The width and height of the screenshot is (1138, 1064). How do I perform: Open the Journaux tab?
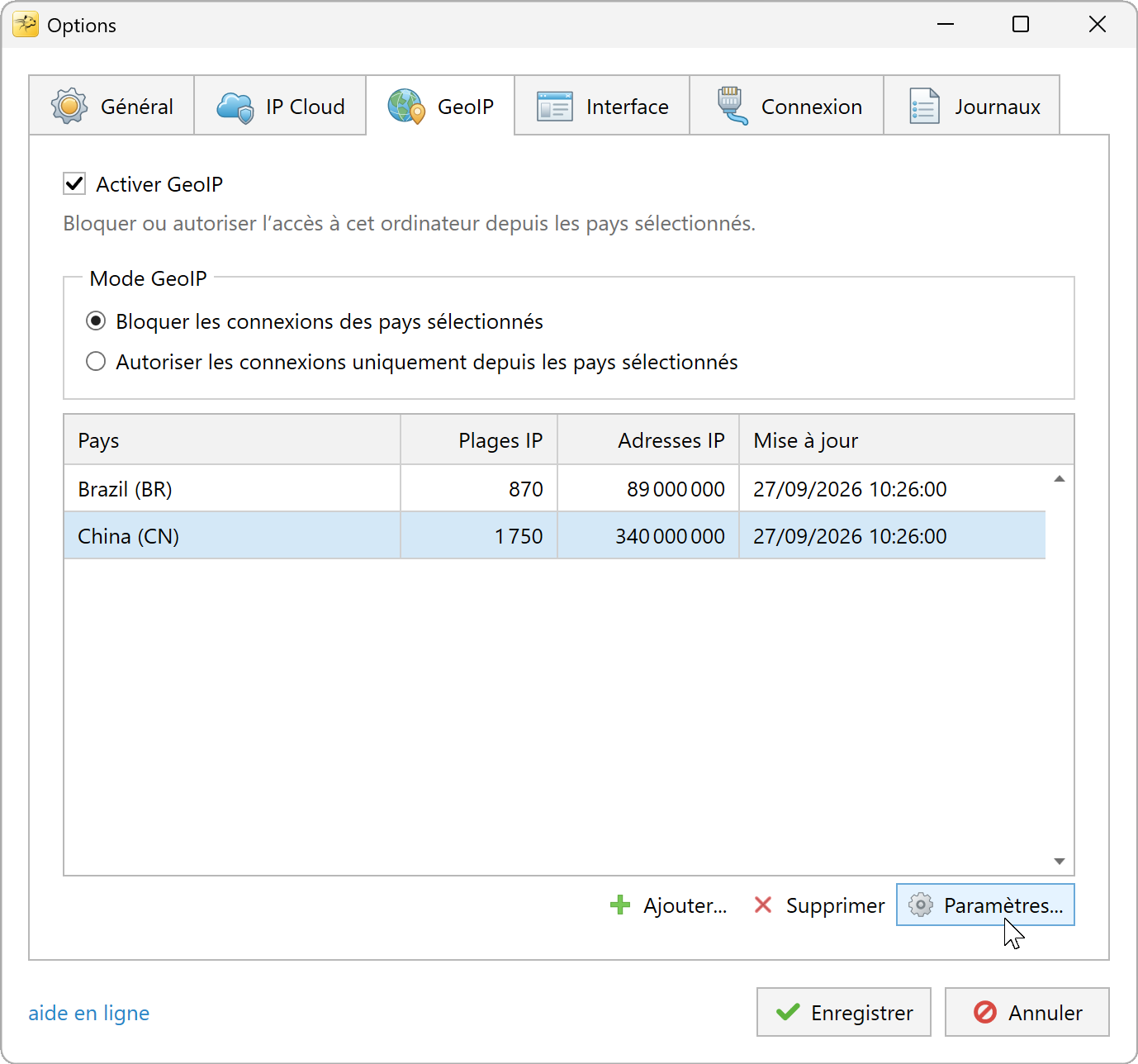tap(972, 106)
